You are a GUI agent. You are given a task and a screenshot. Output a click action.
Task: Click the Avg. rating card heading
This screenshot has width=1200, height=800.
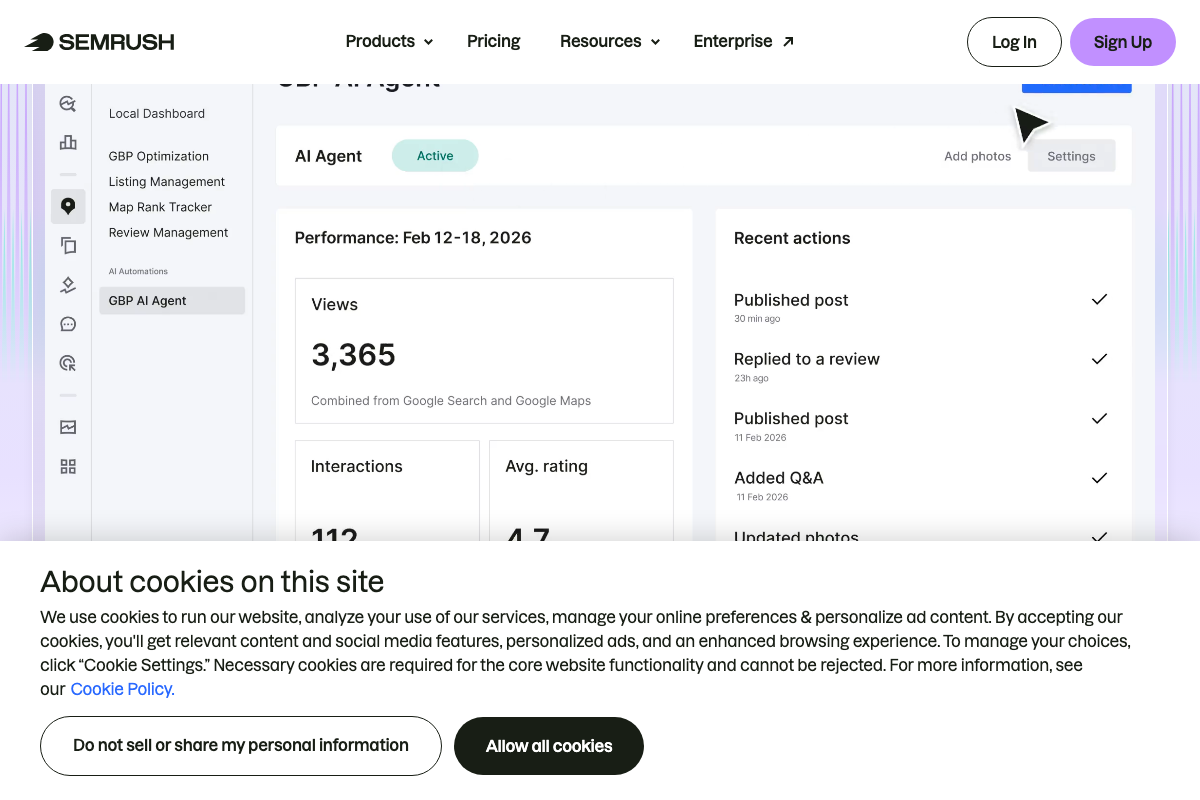tap(546, 466)
